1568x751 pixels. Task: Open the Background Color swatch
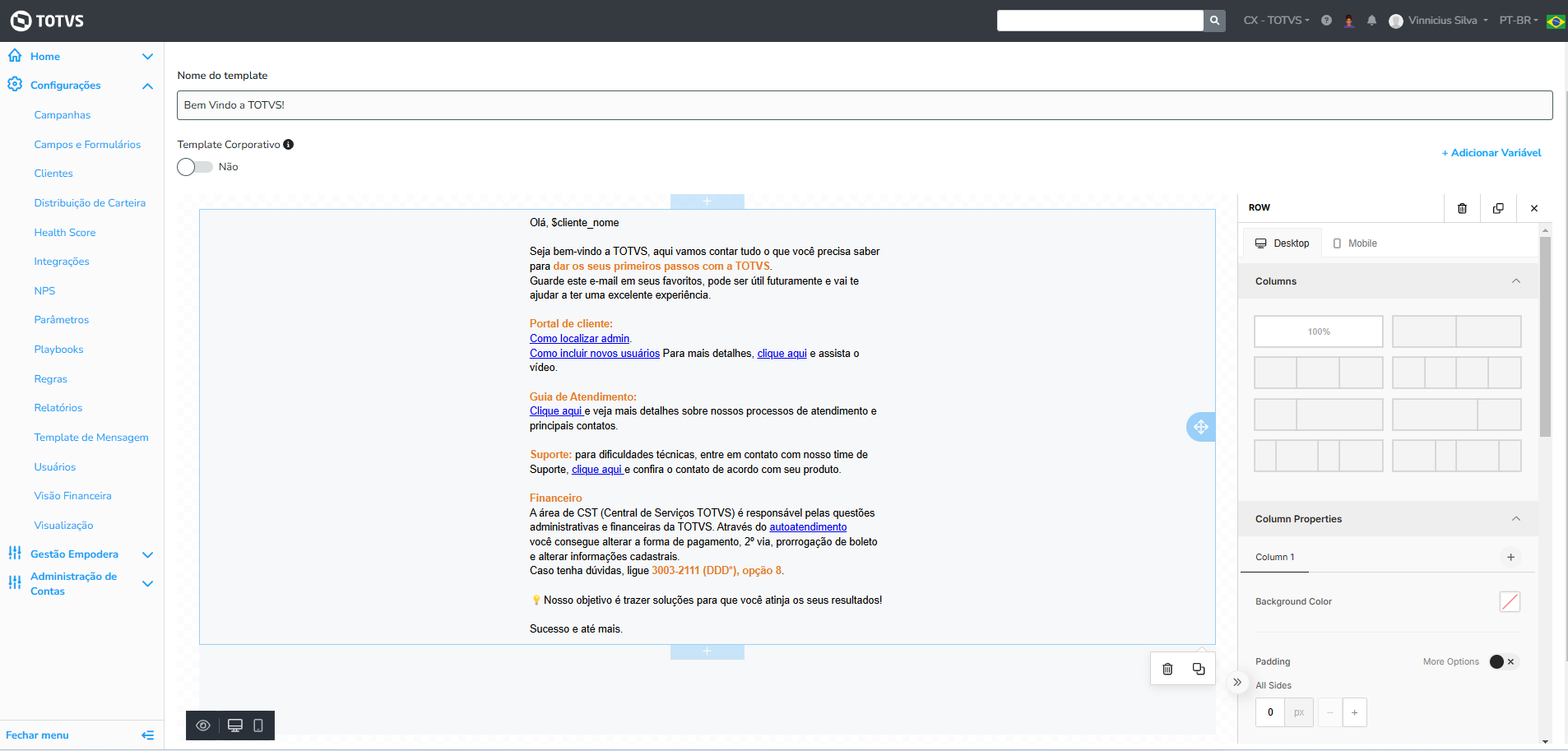click(x=1510, y=602)
